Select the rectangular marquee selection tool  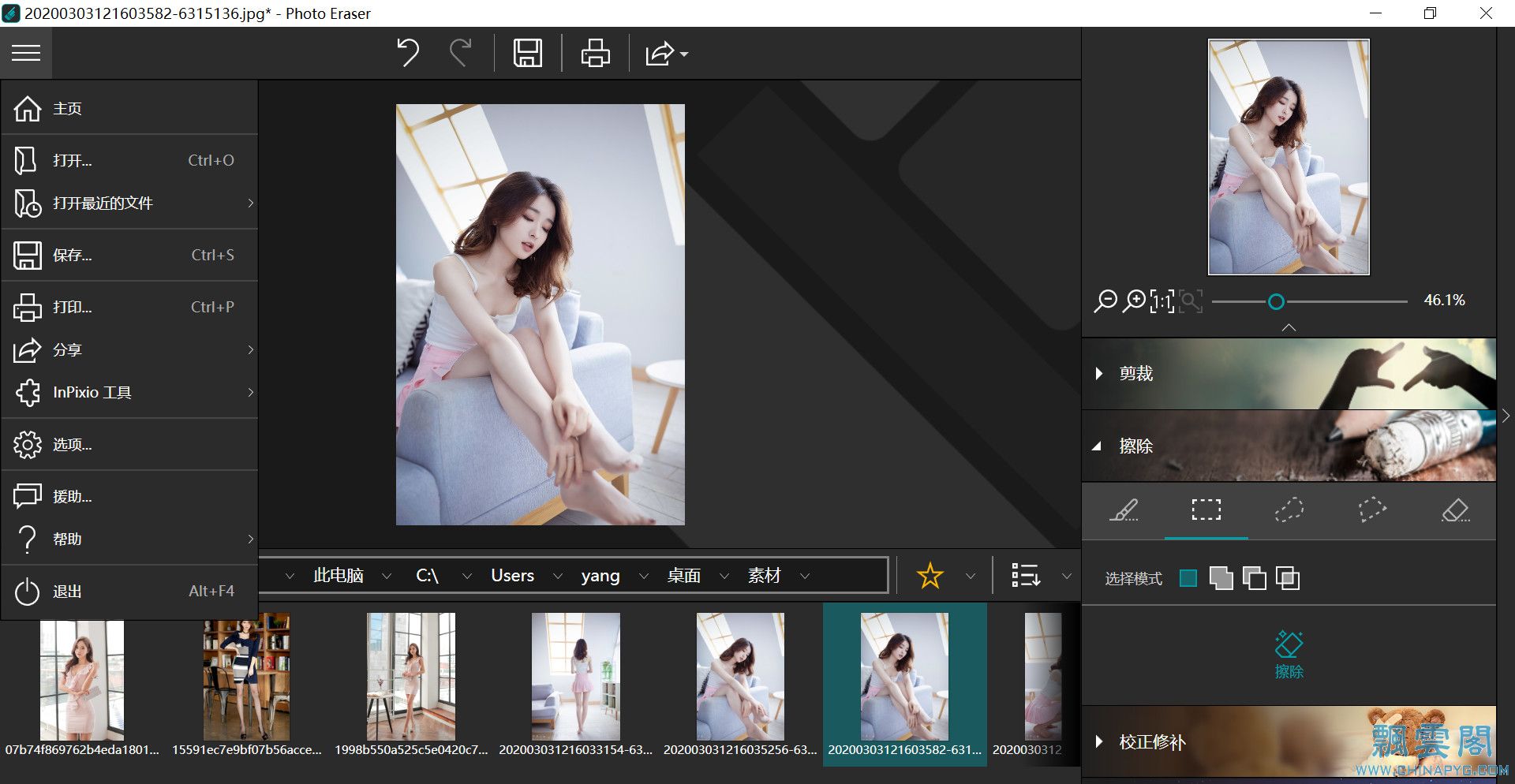coord(1206,510)
